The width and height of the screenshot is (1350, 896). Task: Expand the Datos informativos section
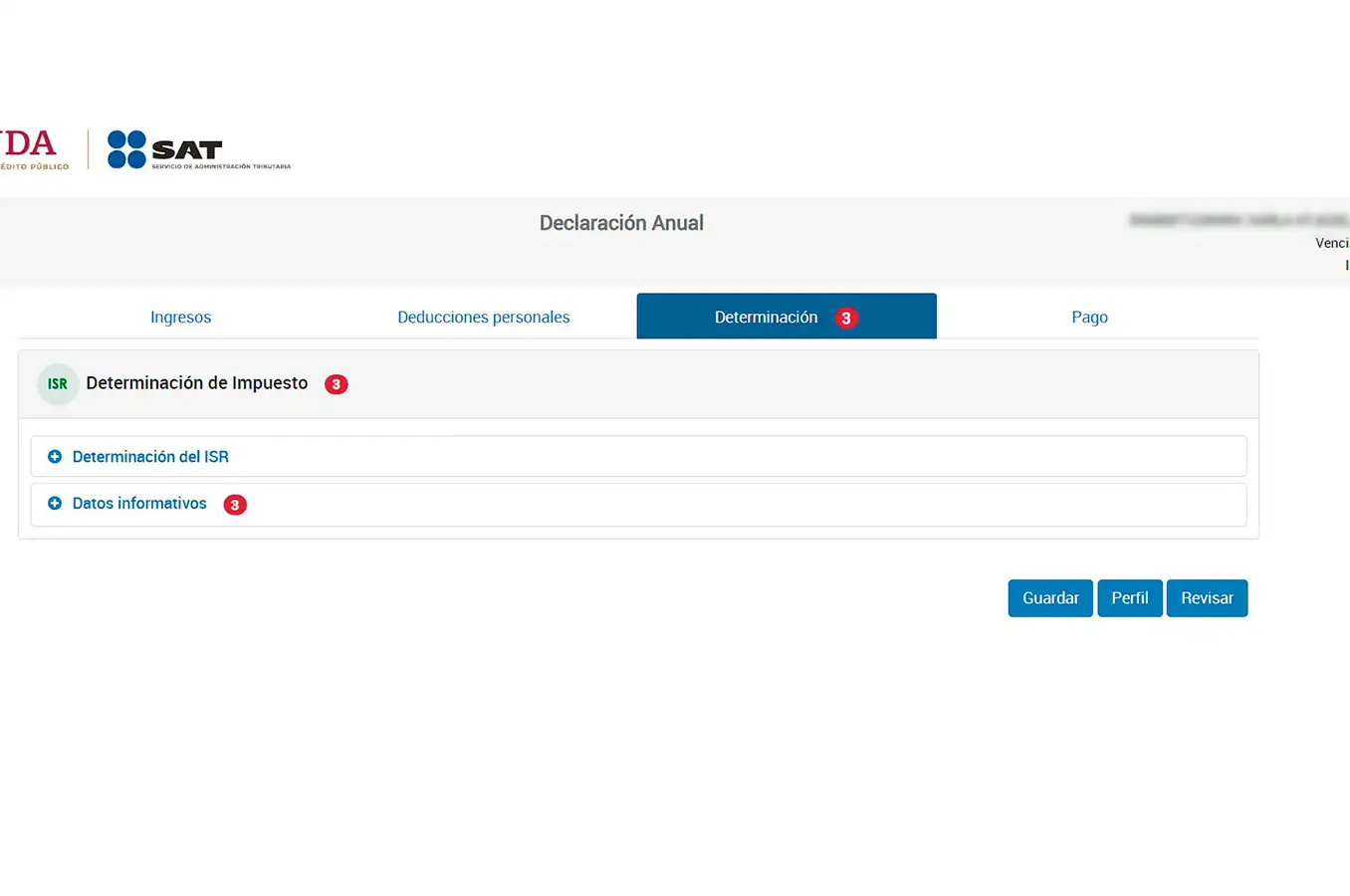(x=139, y=504)
